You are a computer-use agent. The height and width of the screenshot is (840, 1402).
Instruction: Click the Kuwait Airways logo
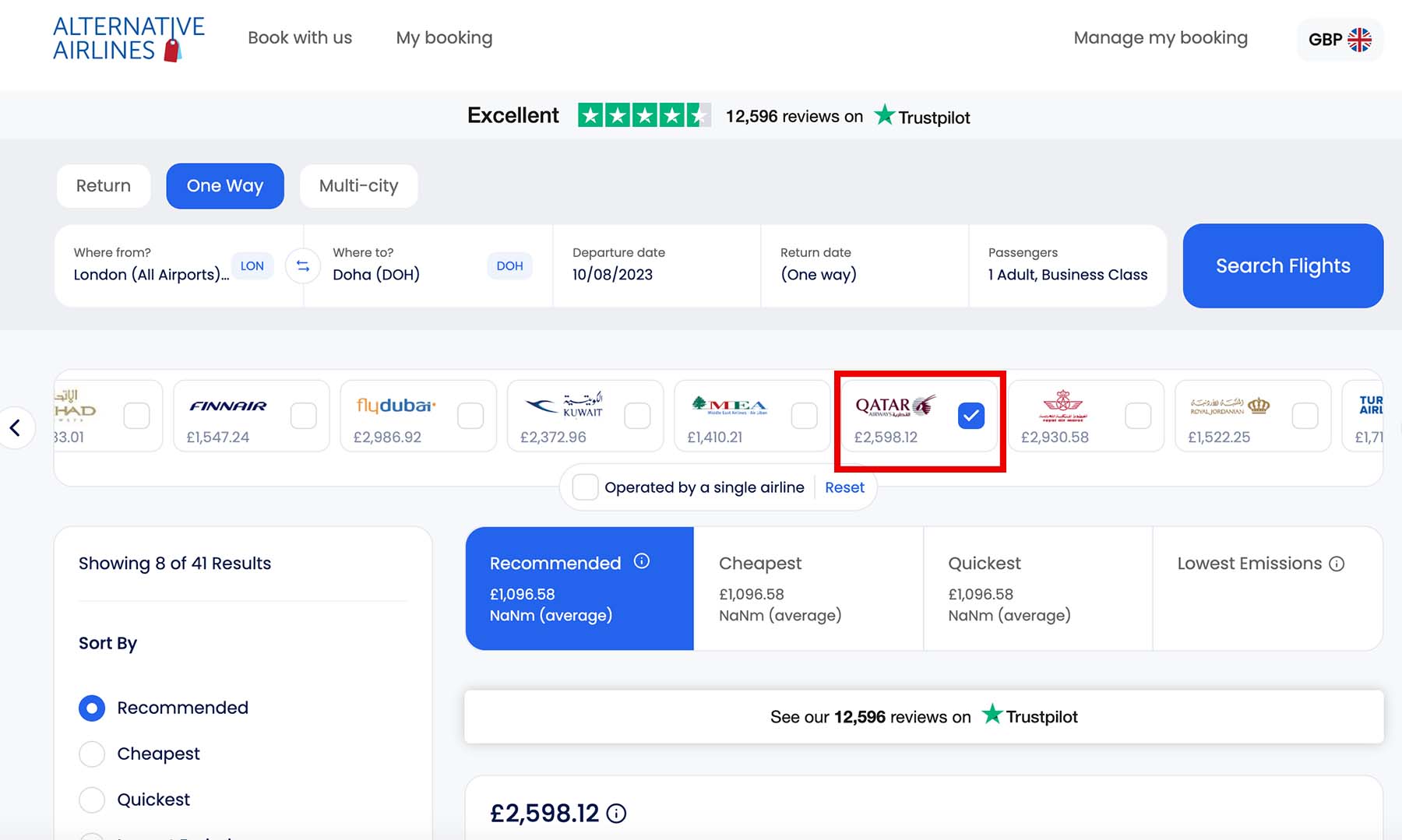[x=564, y=405]
